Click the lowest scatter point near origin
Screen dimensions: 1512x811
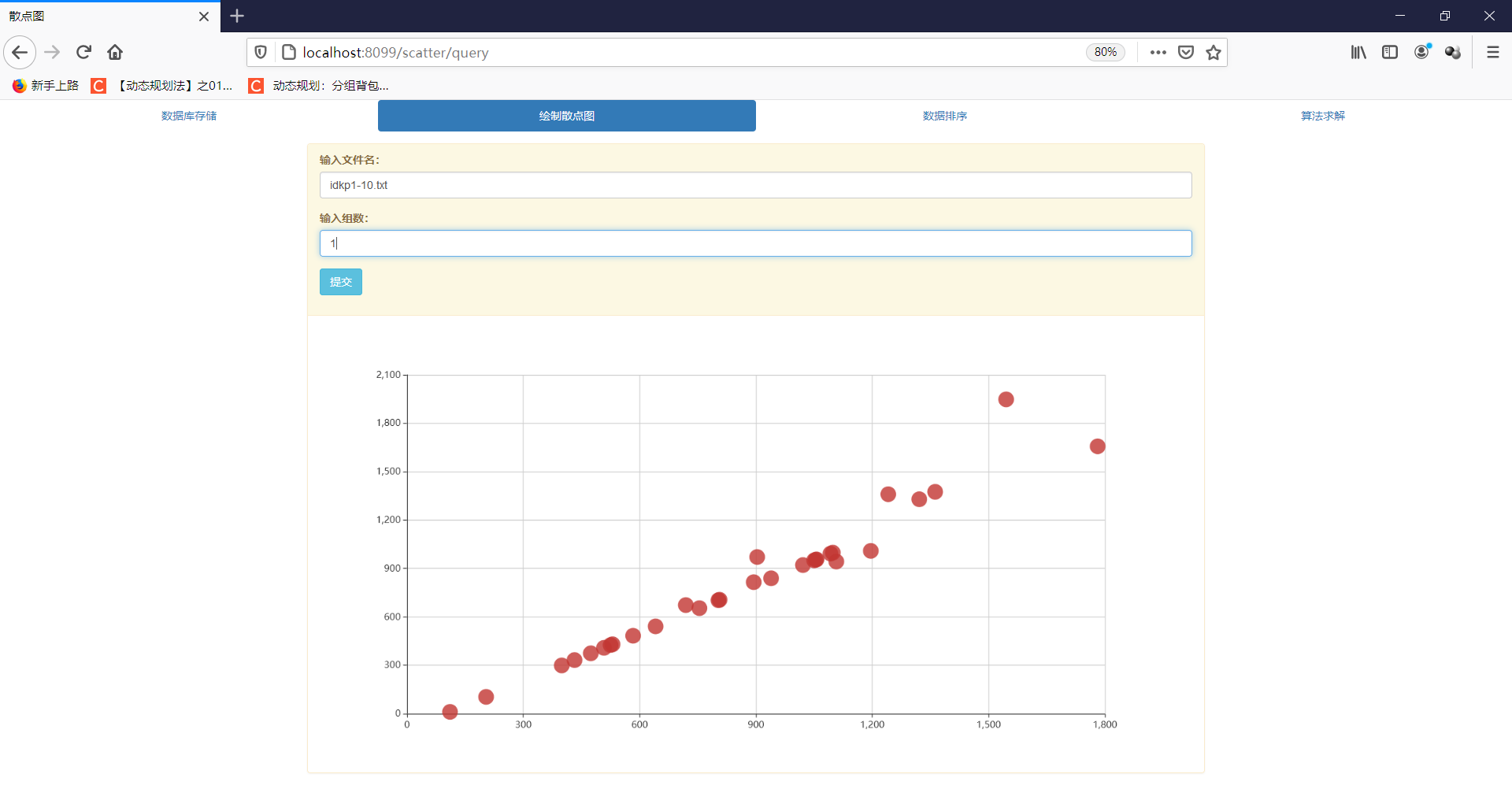point(450,712)
